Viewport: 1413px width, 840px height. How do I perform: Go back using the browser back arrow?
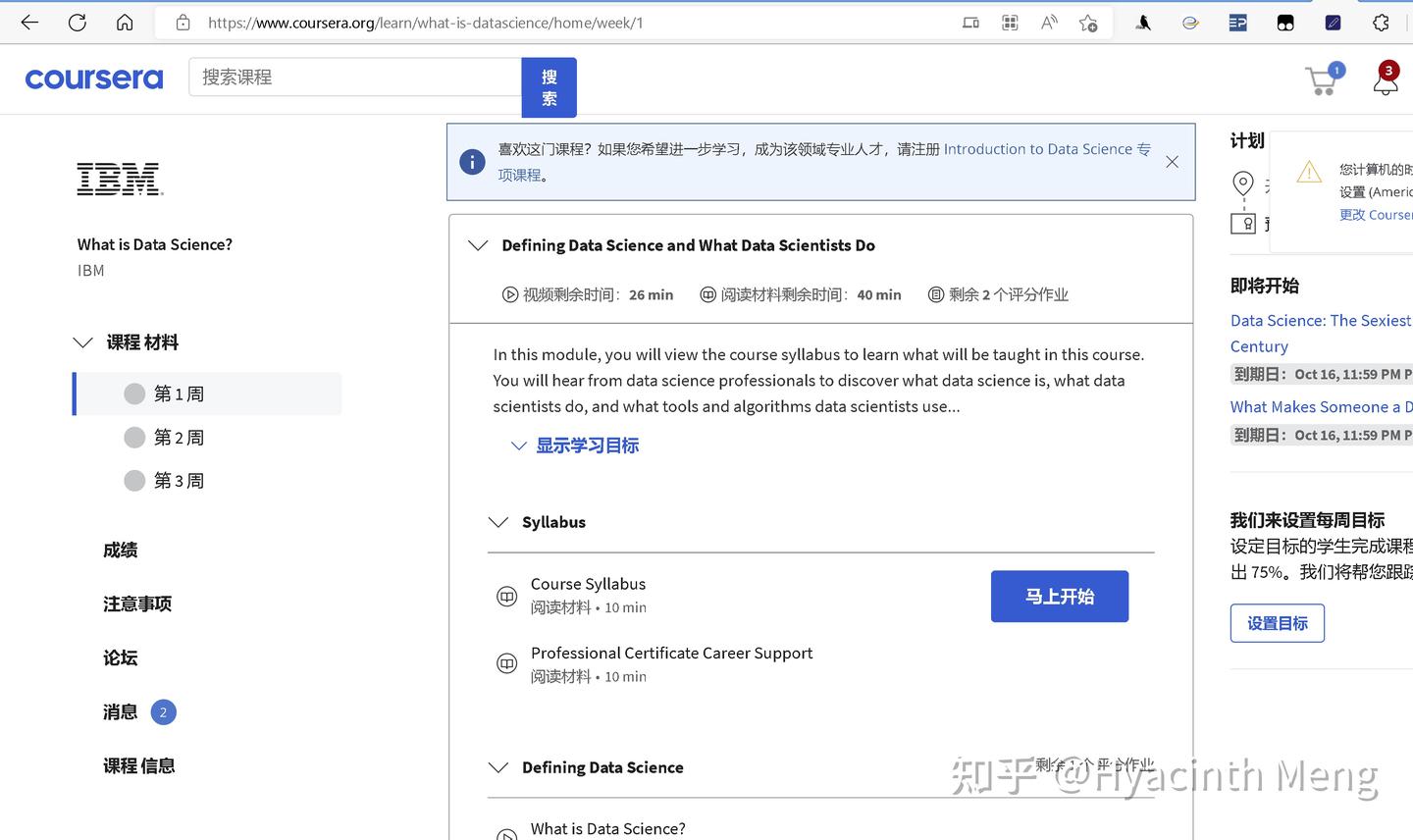point(29,22)
